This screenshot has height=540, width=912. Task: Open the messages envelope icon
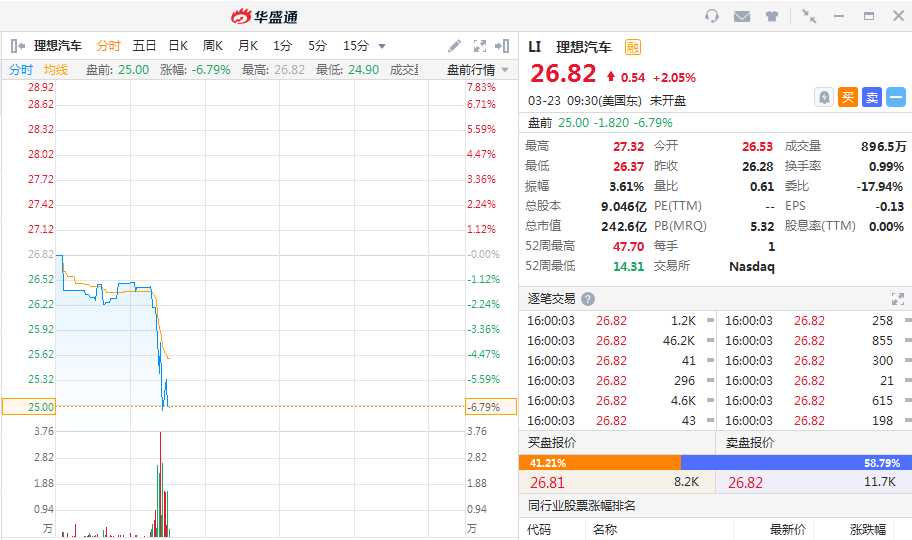click(742, 16)
